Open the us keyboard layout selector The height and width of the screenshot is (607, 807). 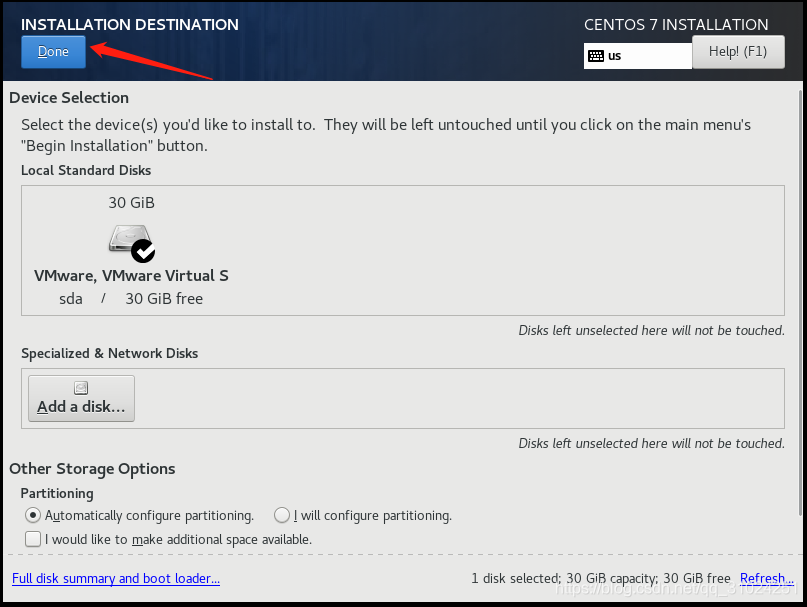tap(638, 56)
